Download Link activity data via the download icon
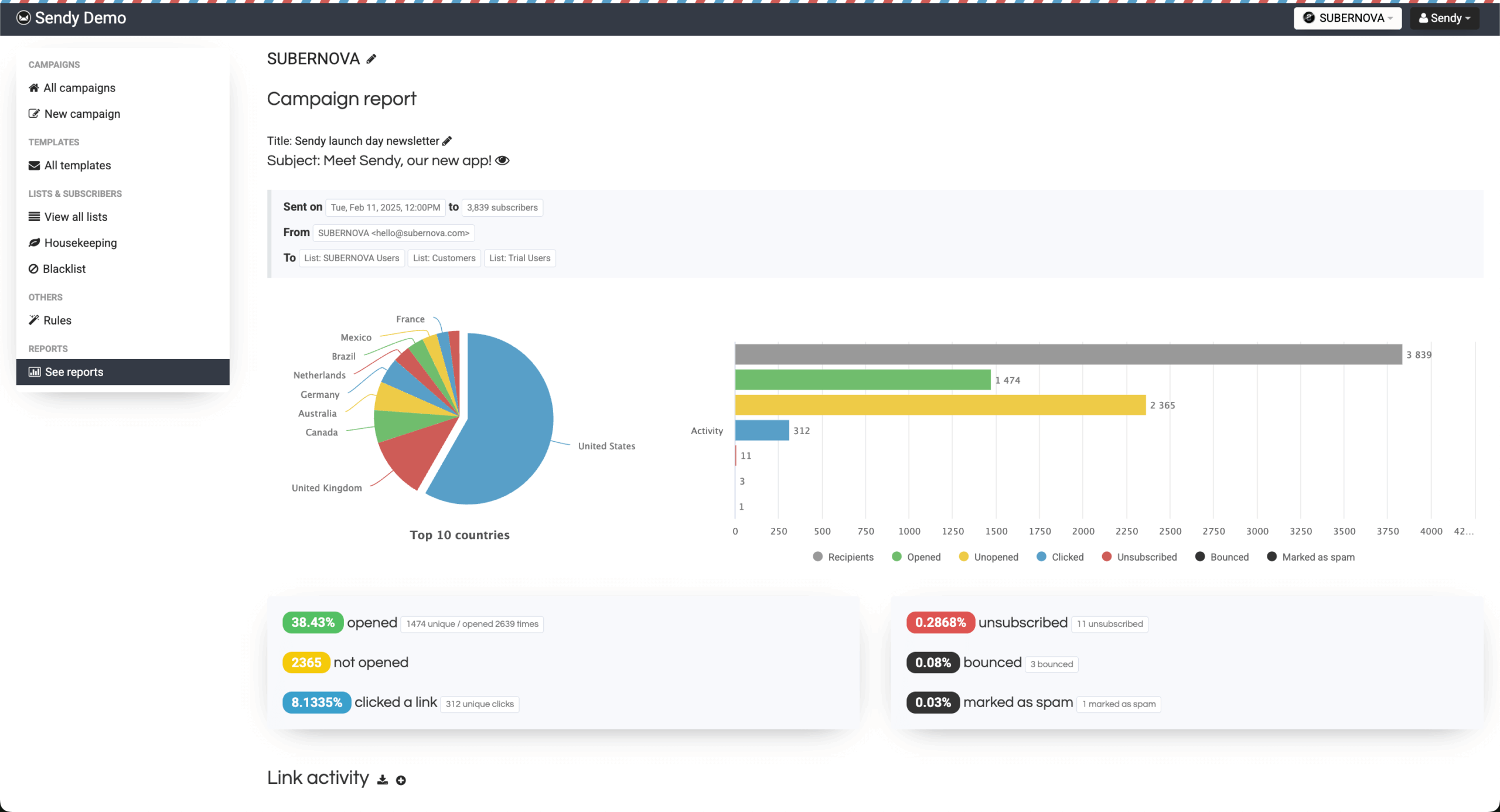 pyautogui.click(x=381, y=779)
